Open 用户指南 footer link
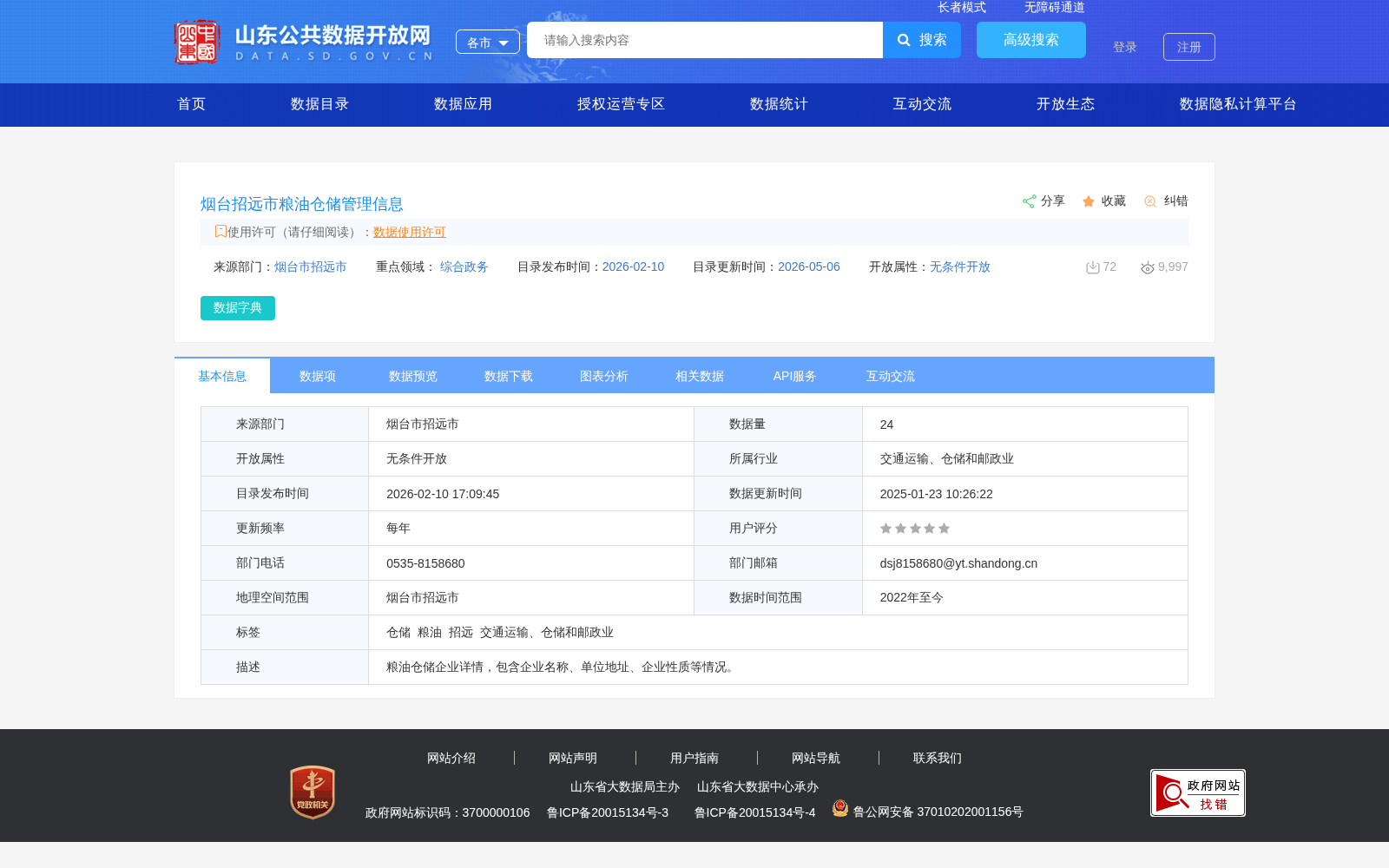This screenshot has height=868, width=1389. coord(694,758)
